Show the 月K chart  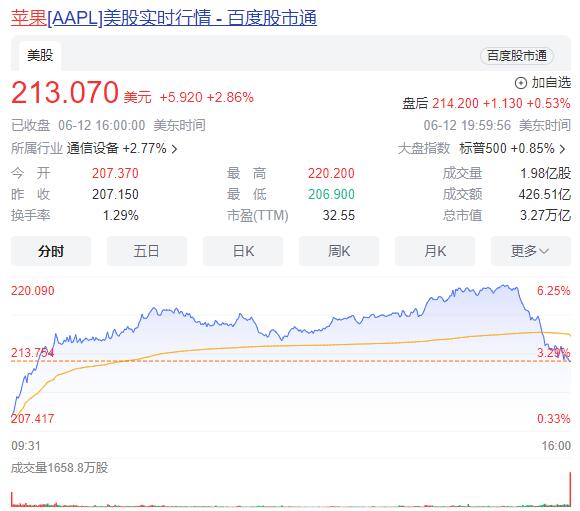click(x=435, y=251)
